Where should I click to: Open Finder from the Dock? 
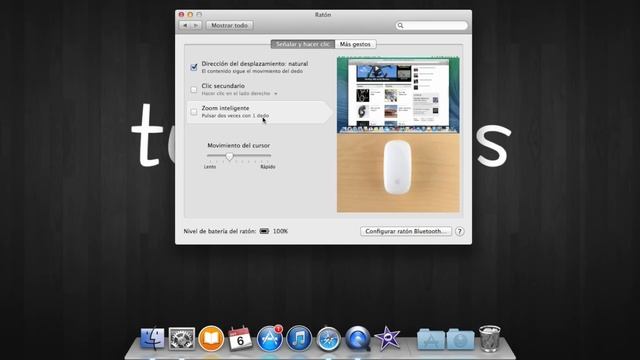[152, 338]
